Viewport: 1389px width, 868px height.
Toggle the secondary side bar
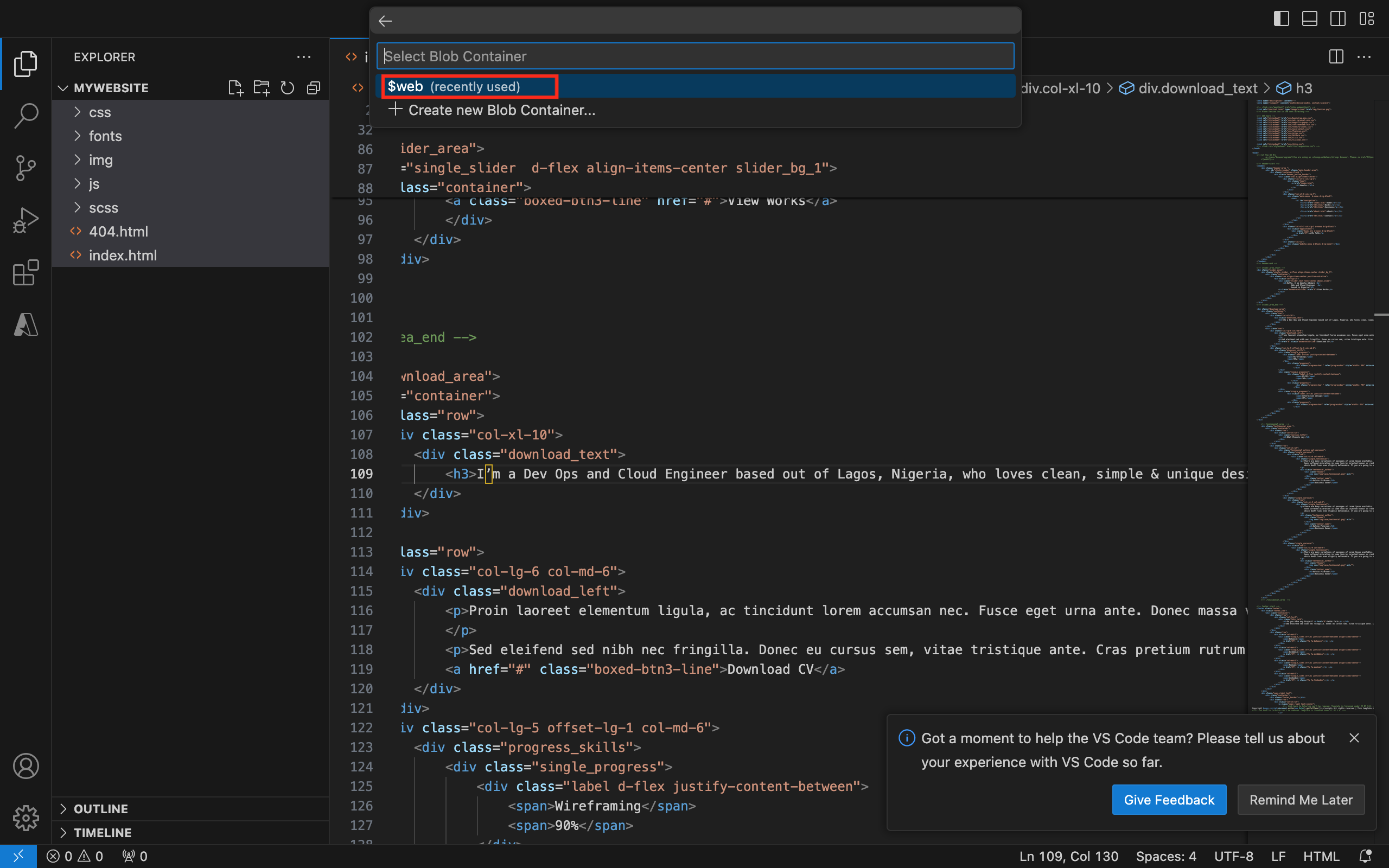coord(1337,18)
